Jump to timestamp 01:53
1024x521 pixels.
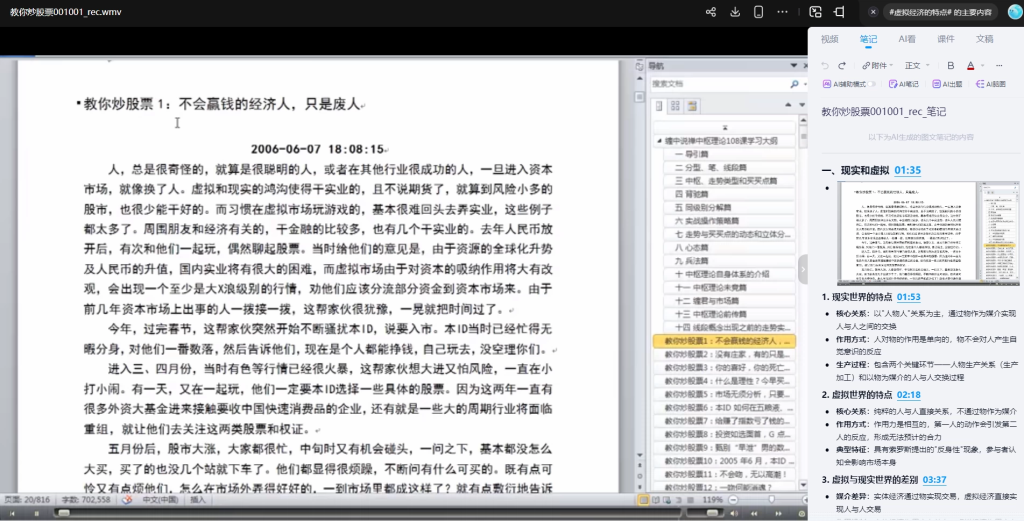pos(908,297)
